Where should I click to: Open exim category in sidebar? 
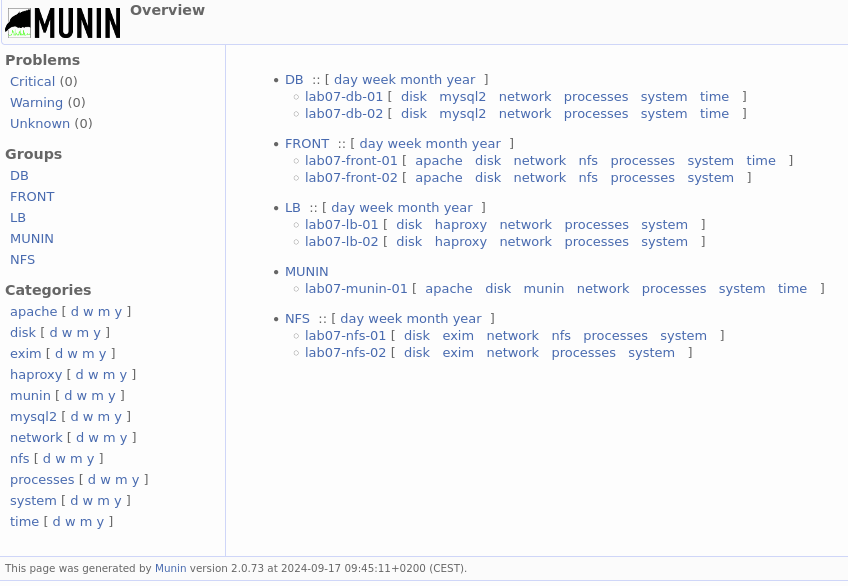[25, 354]
